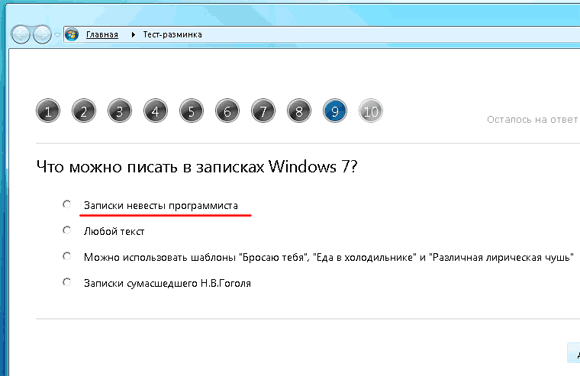Screen dimensions: 580x376
Task: Pick radio option about шаблоны Бросаю тебя
Action: coord(67,256)
